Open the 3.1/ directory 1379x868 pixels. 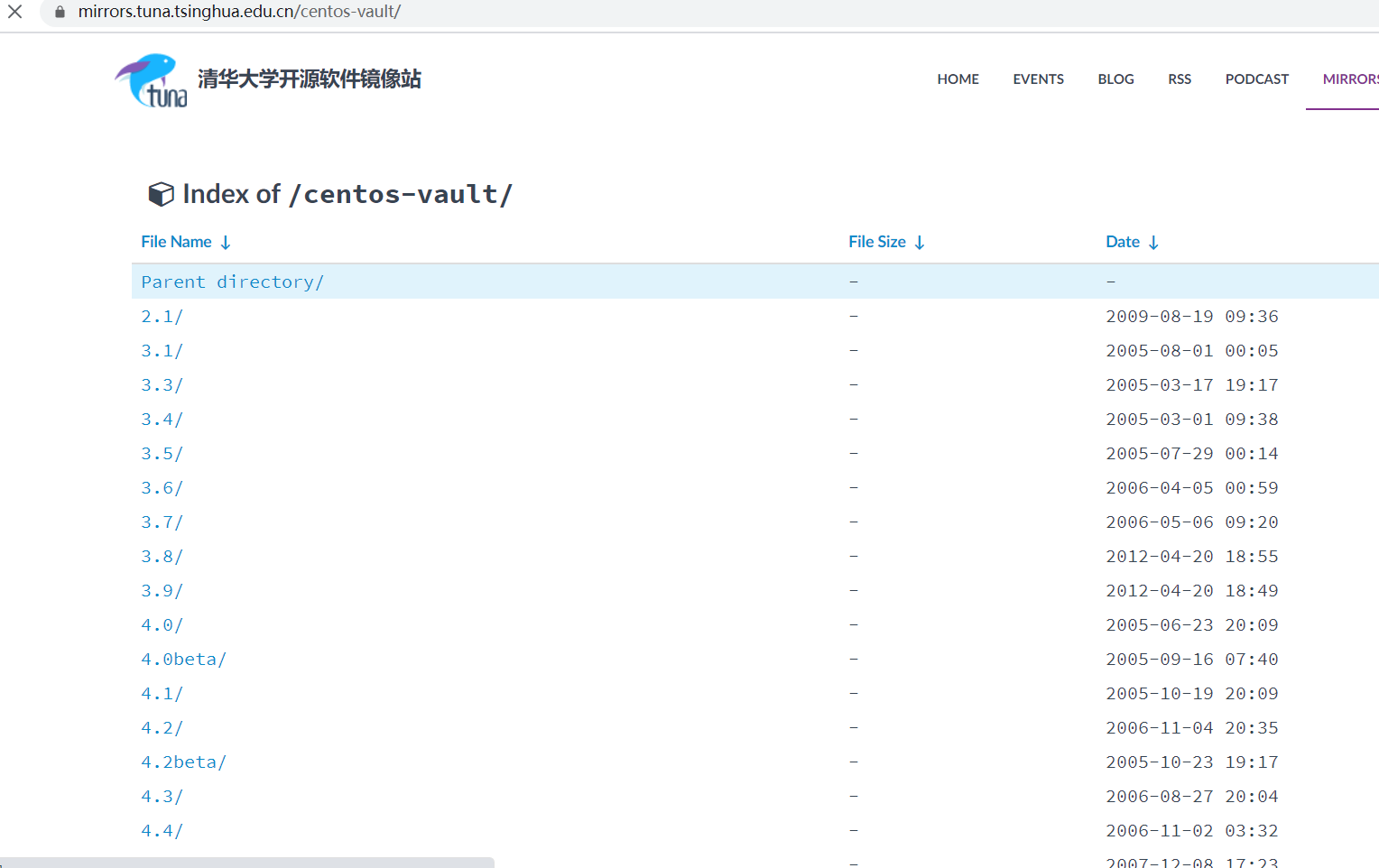[162, 351]
